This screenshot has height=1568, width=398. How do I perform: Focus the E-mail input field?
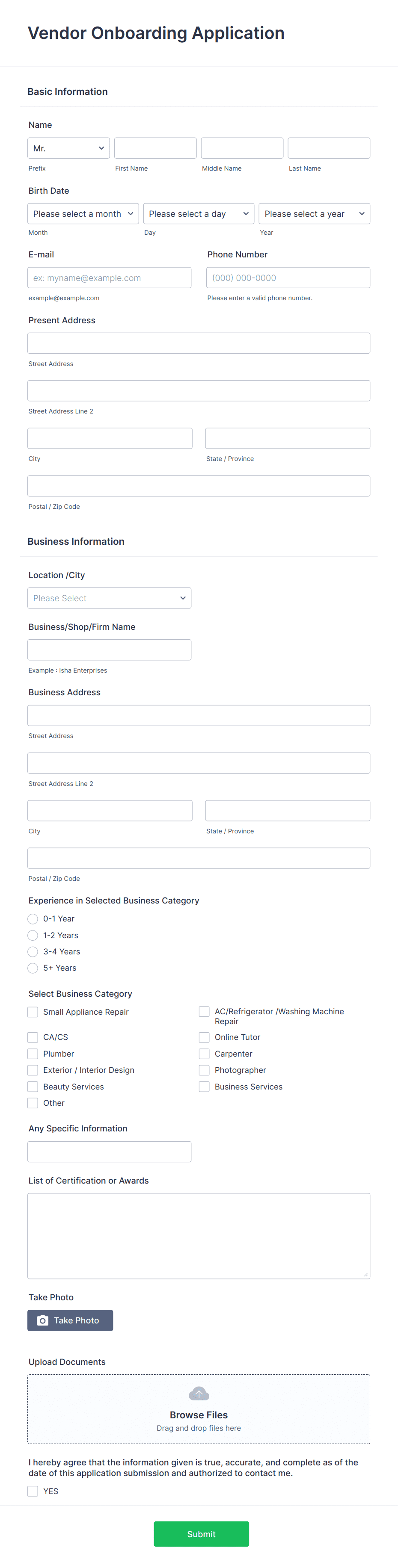coord(109,278)
